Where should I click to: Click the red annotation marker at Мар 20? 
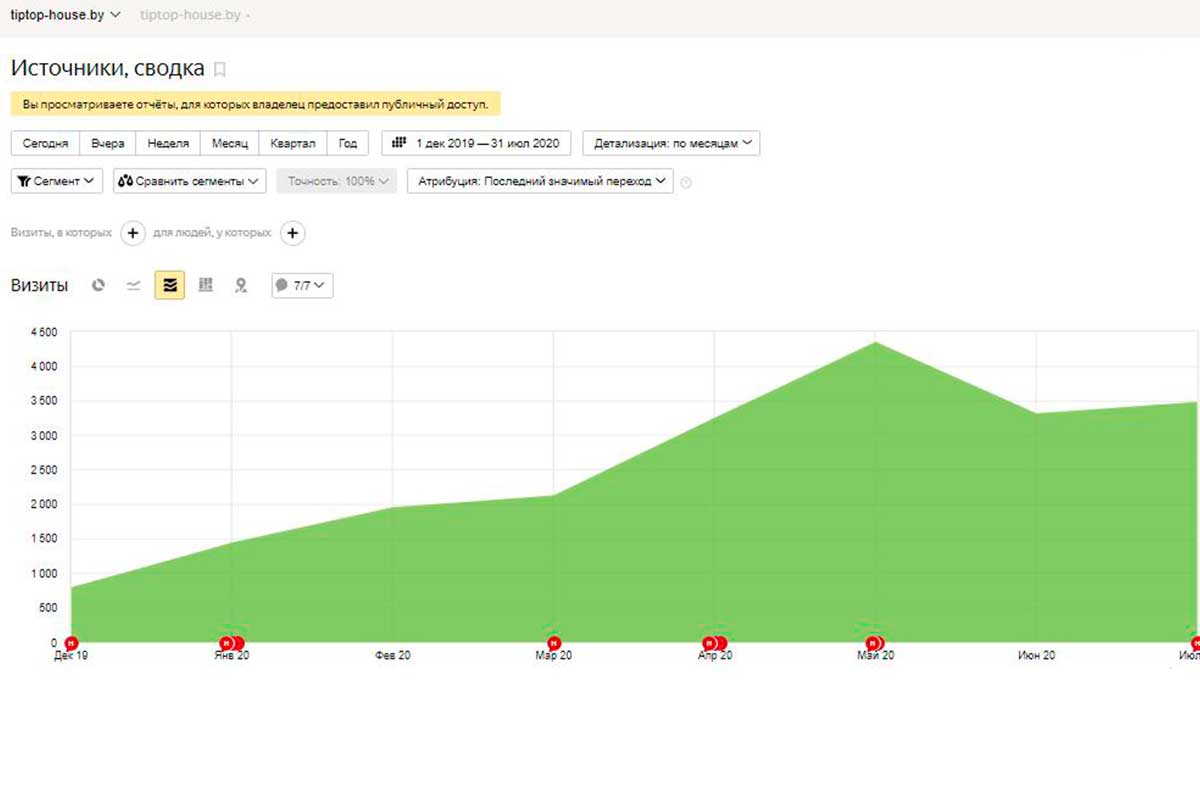[x=554, y=643]
